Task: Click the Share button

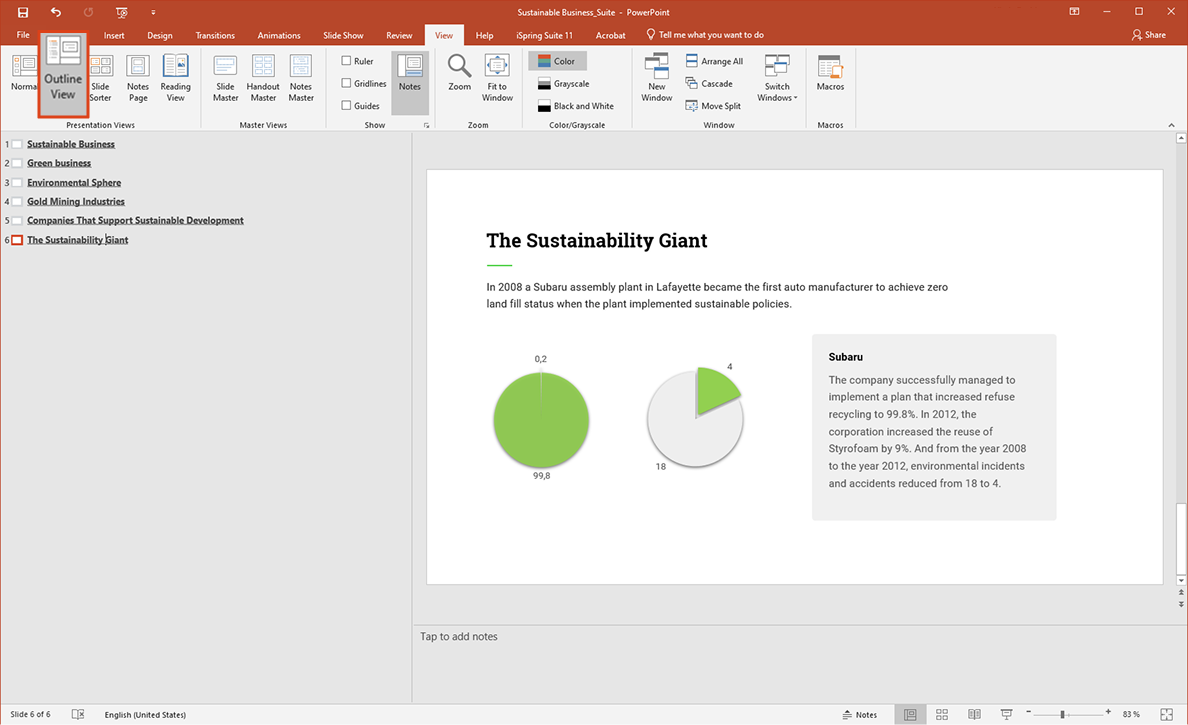Action: click(x=1149, y=34)
